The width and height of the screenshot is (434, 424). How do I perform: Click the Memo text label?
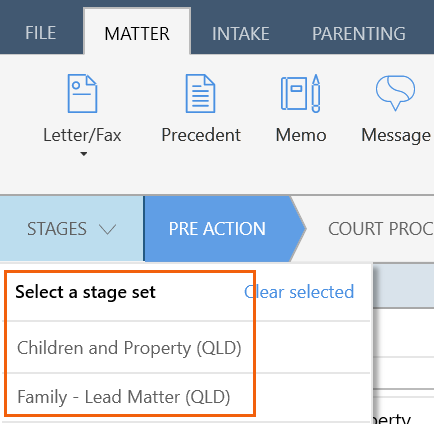(x=301, y=135)
